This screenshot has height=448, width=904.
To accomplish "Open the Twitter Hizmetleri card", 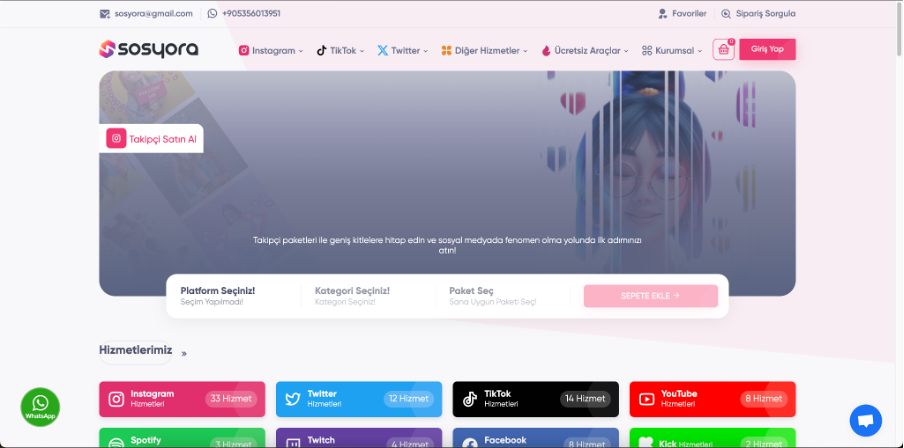I will [359, 399].
